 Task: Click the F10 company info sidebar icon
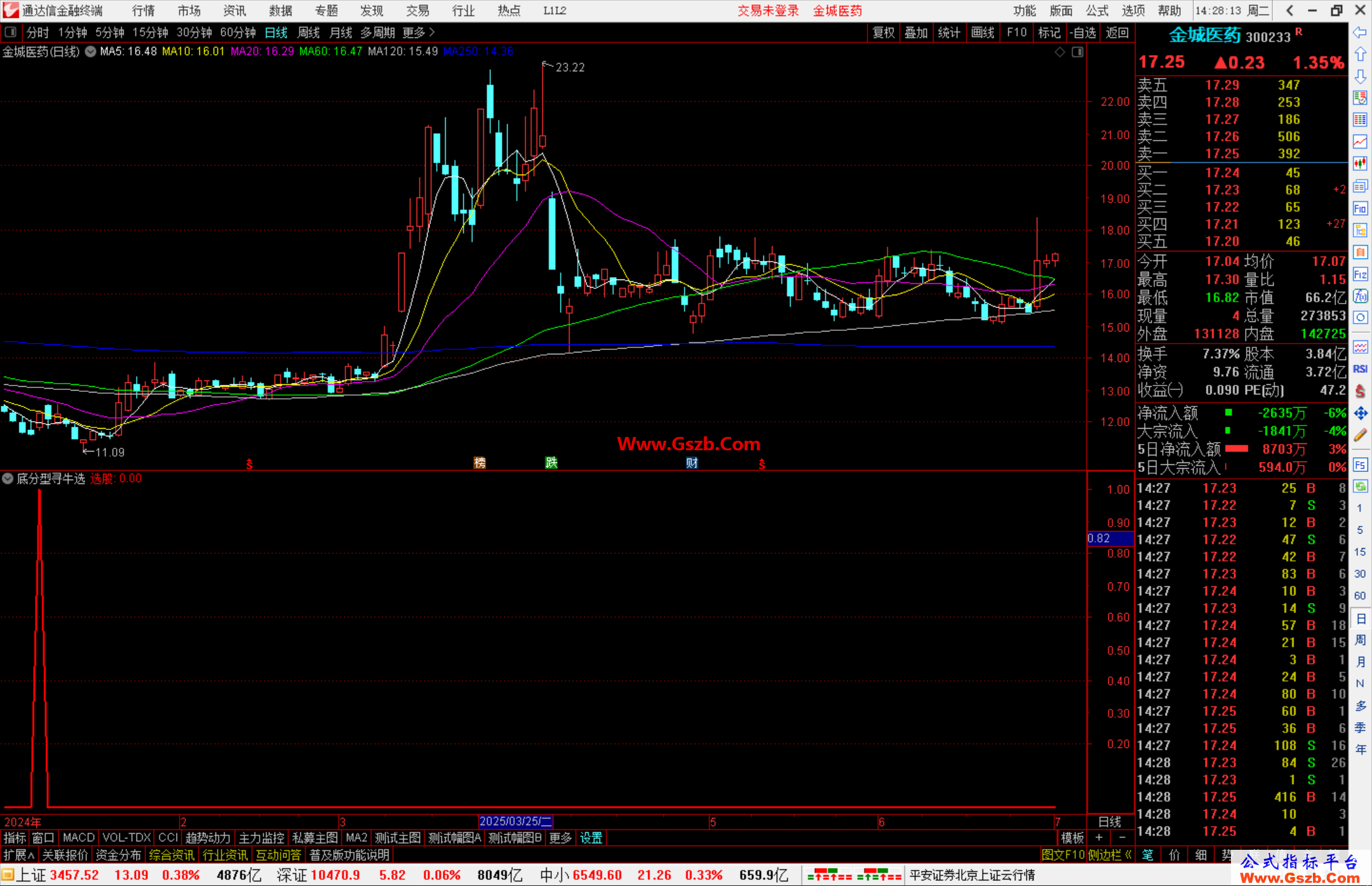pyautogui.click(x=1360, y=208)
